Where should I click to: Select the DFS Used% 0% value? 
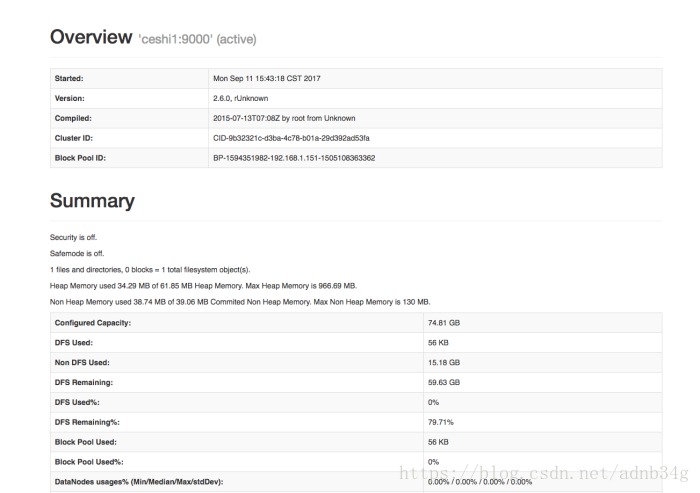pyautogui.click(x=433, y=402)
